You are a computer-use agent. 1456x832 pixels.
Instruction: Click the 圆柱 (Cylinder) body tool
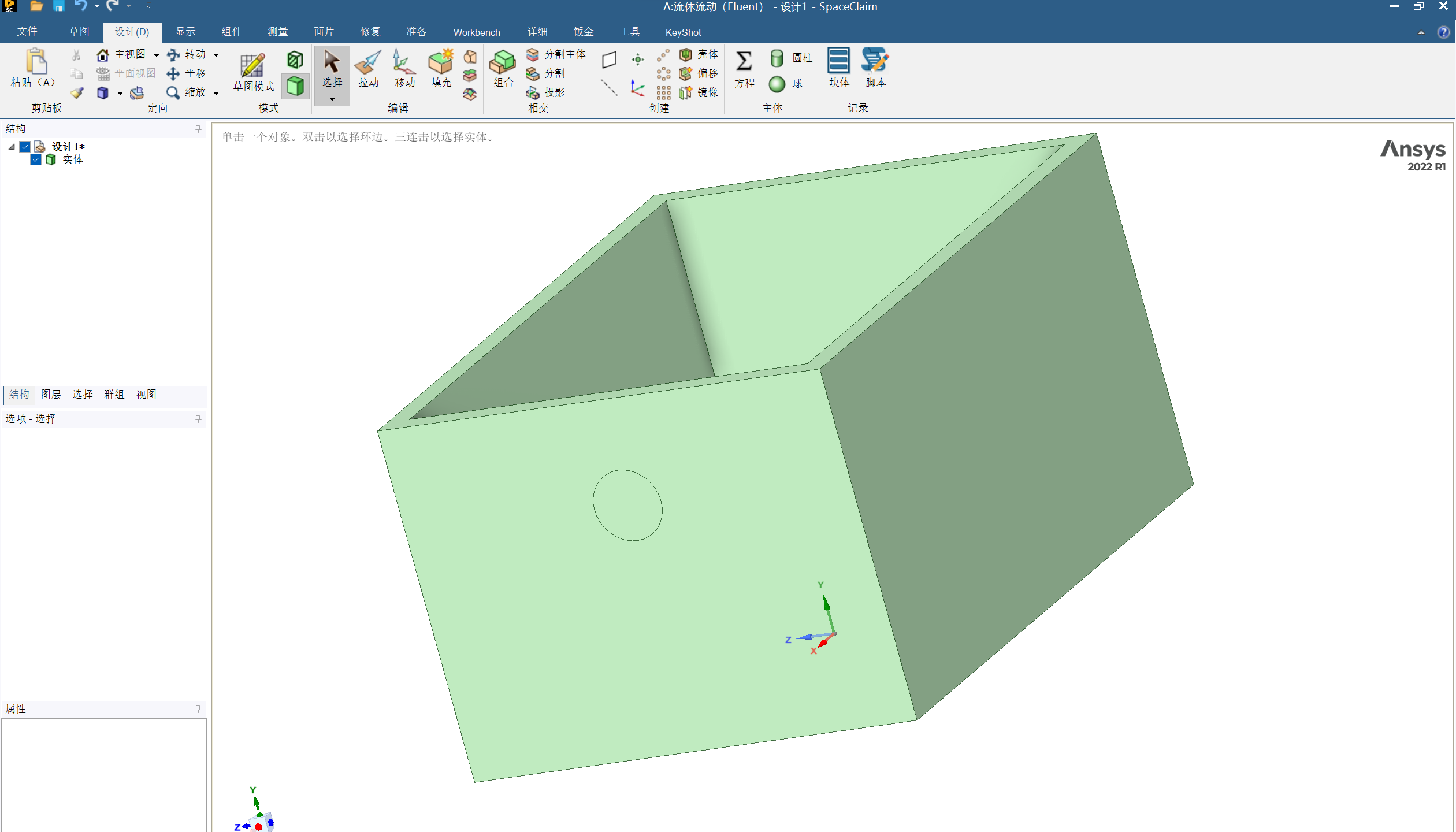pos(791,58)
